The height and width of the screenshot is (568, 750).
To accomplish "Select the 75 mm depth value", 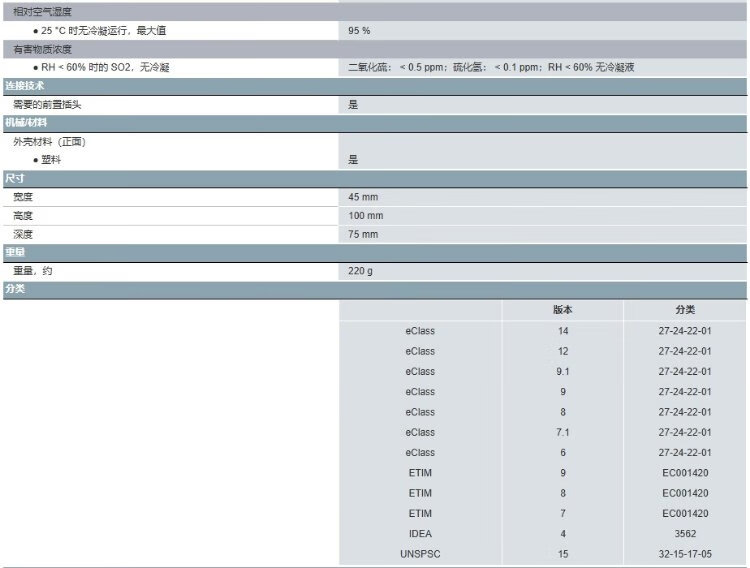I will [x=363, y=234].
